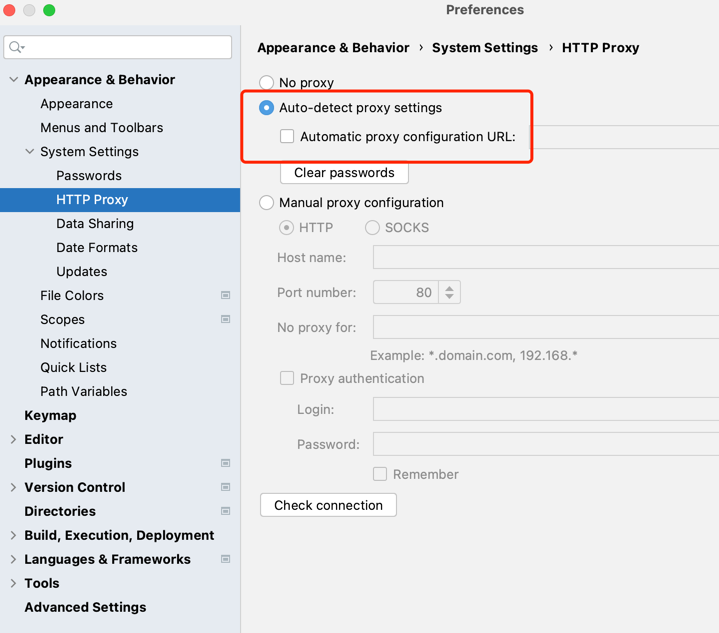Collapse the Appearance & Behavior section

tap(14, 79)
